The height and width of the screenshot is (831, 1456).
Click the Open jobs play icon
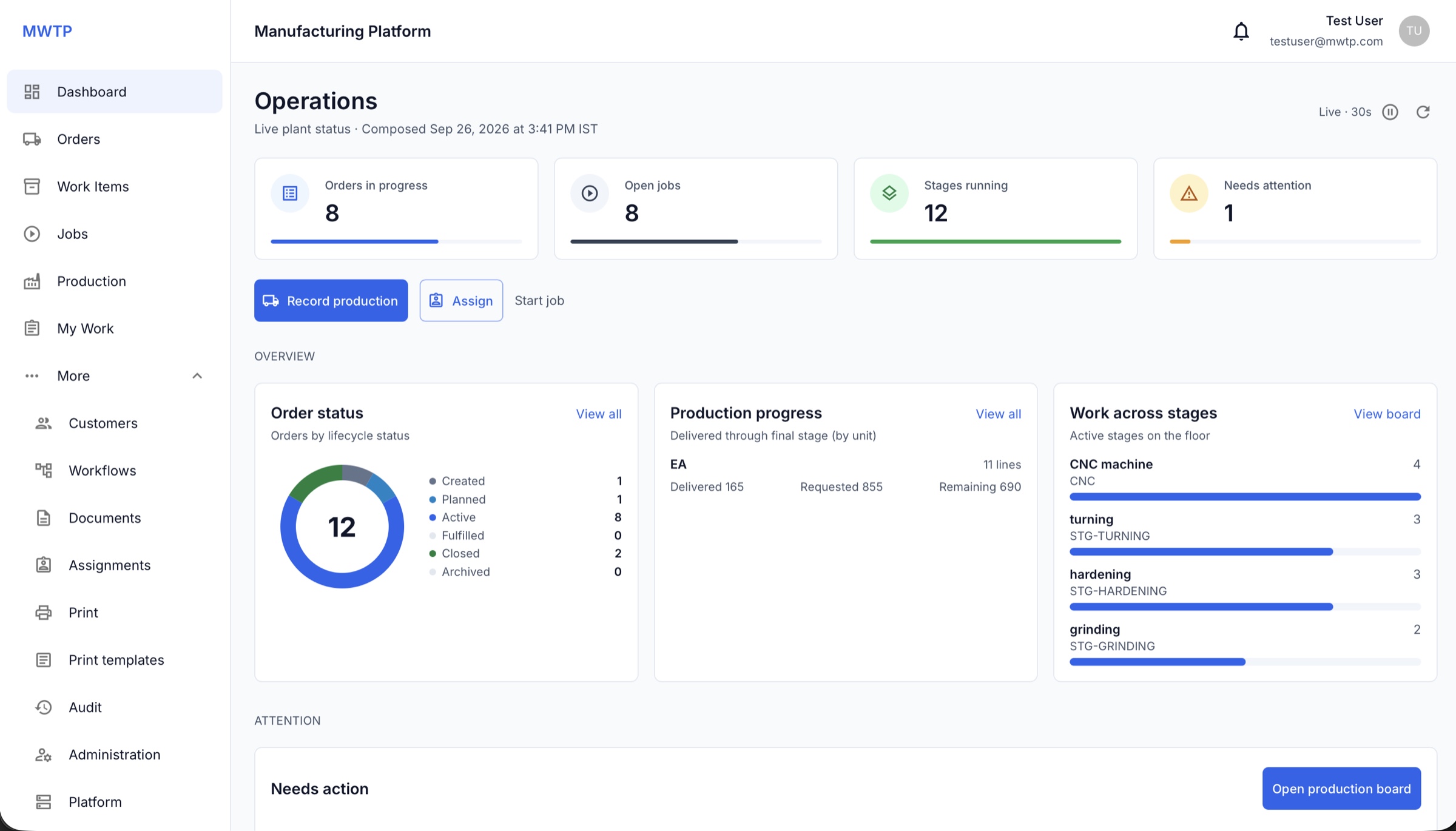tap(590, 193)
